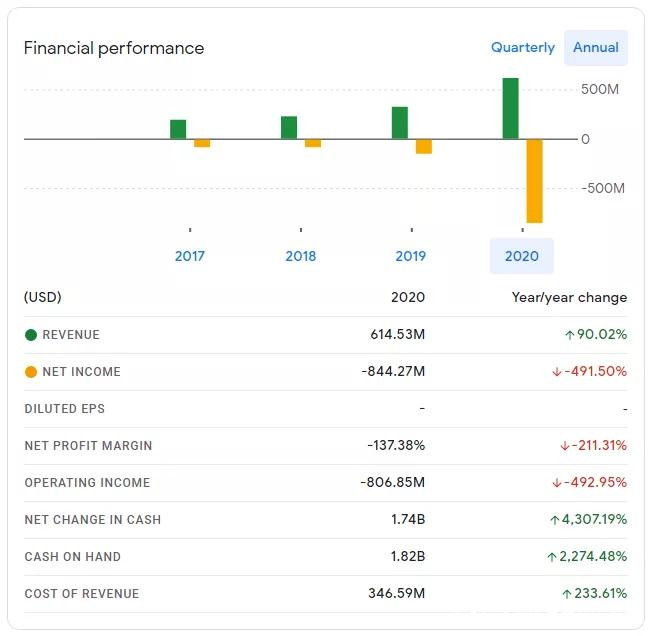This screenshot has height=636, width=651.
Task: Switch to the Quarterly view
Action: (x=522, y=48)
